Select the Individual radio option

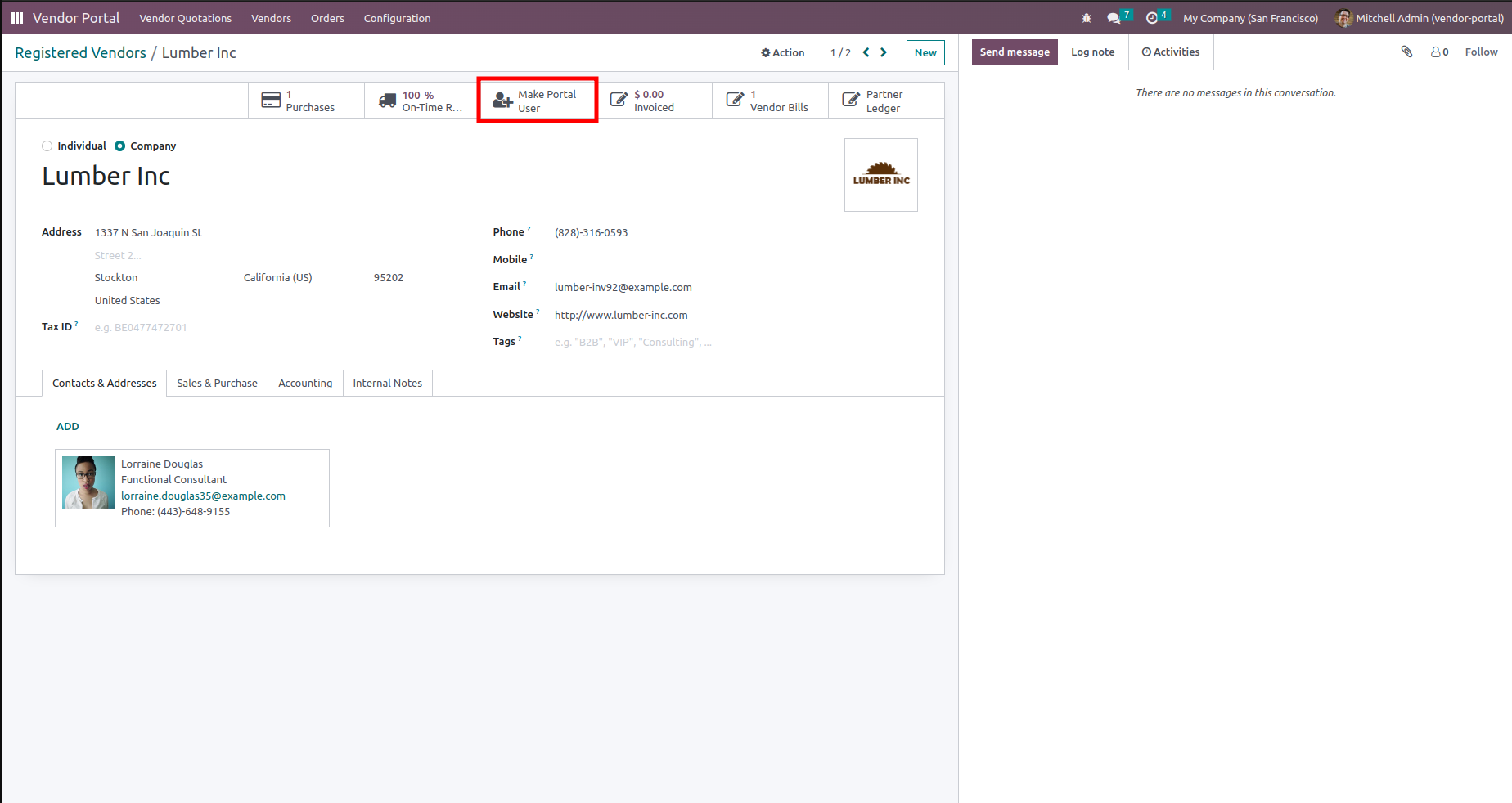coord(47,146)
